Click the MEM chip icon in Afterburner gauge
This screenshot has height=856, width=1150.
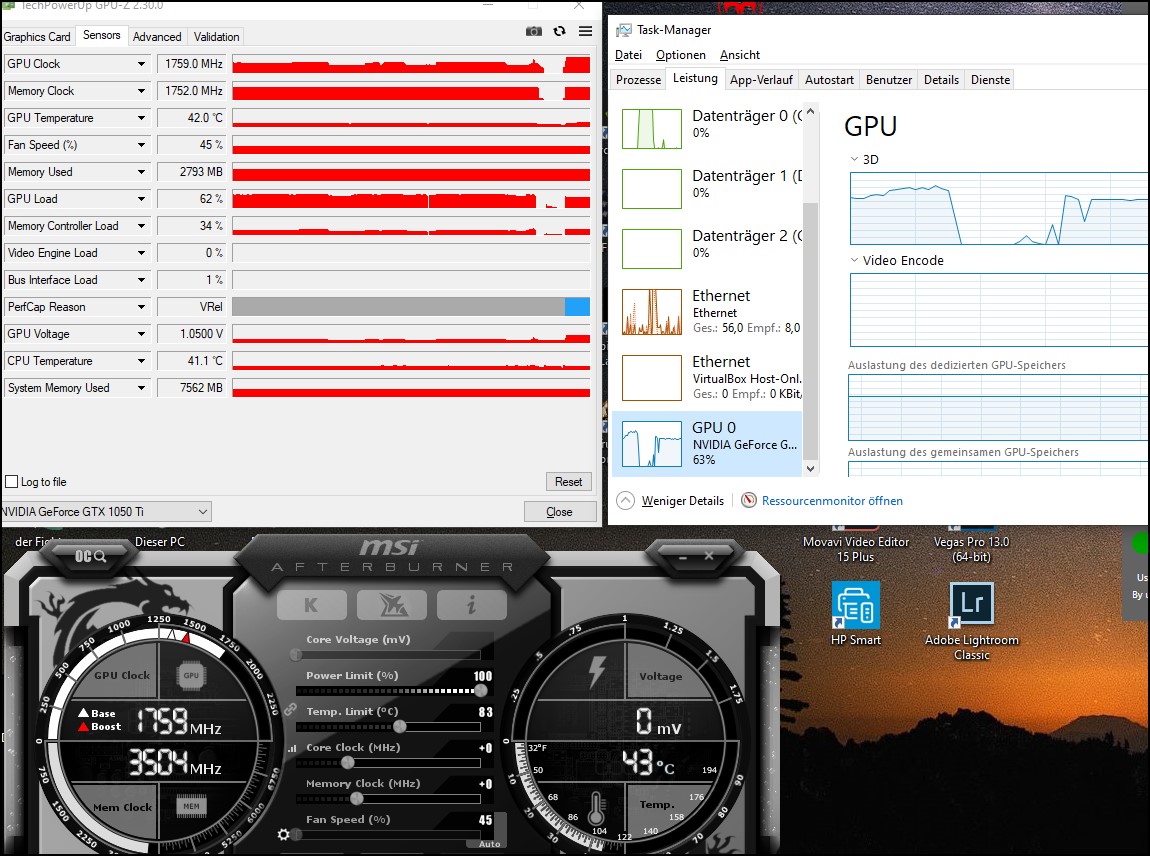click(x=191, y=806)
